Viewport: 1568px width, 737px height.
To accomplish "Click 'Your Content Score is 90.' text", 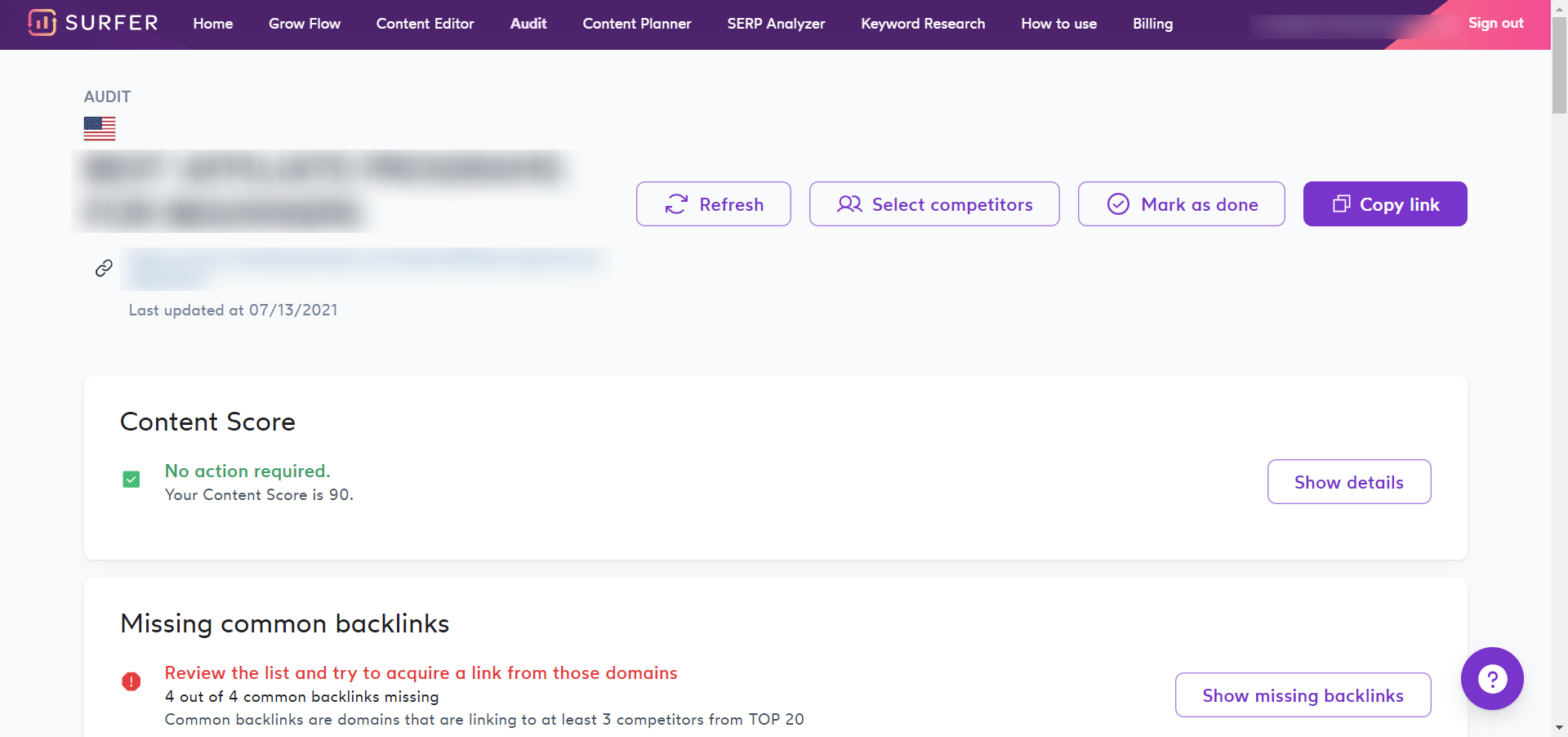I will pos(259,494).
